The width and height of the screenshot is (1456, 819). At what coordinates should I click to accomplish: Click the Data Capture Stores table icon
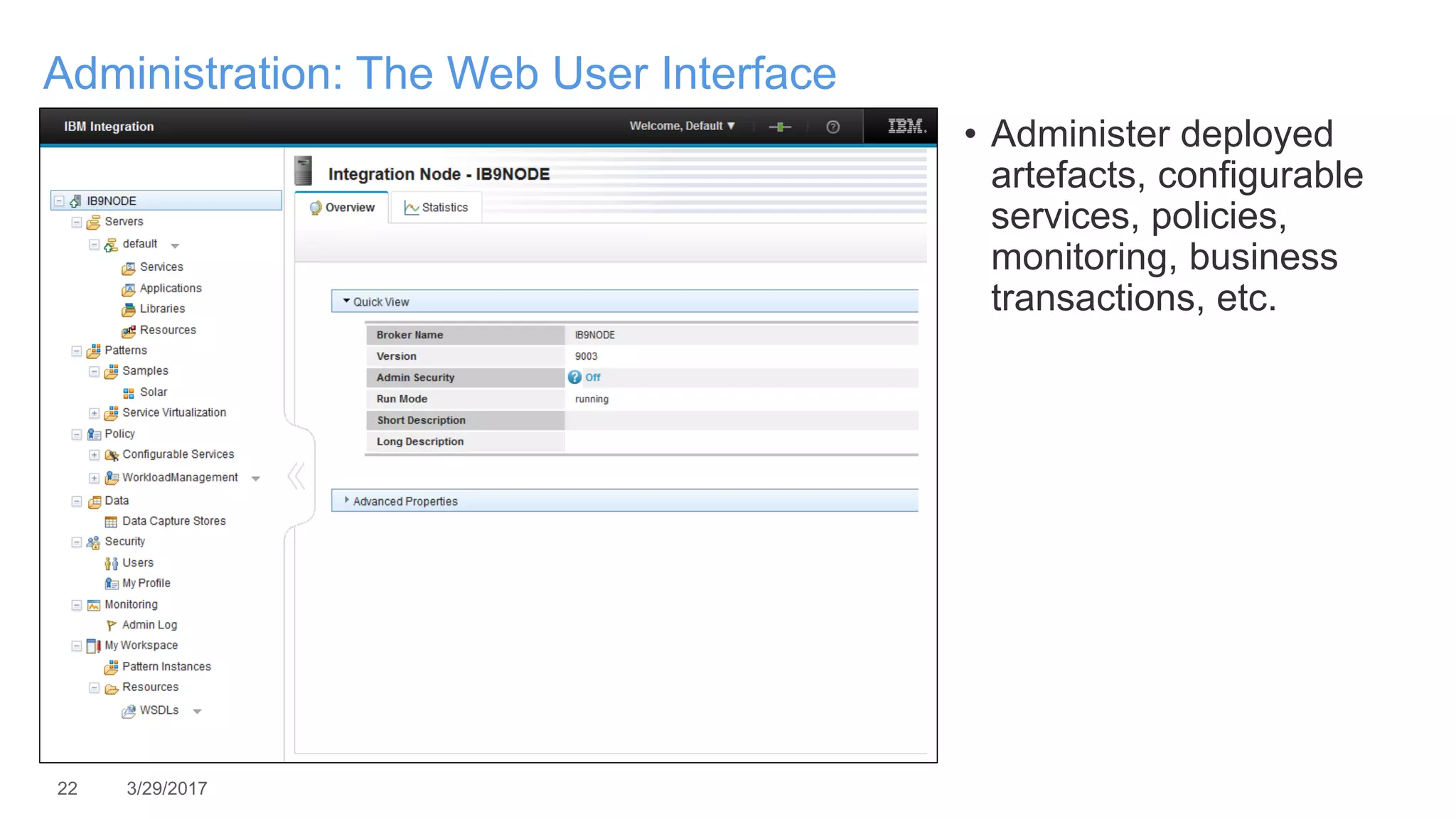111,522
